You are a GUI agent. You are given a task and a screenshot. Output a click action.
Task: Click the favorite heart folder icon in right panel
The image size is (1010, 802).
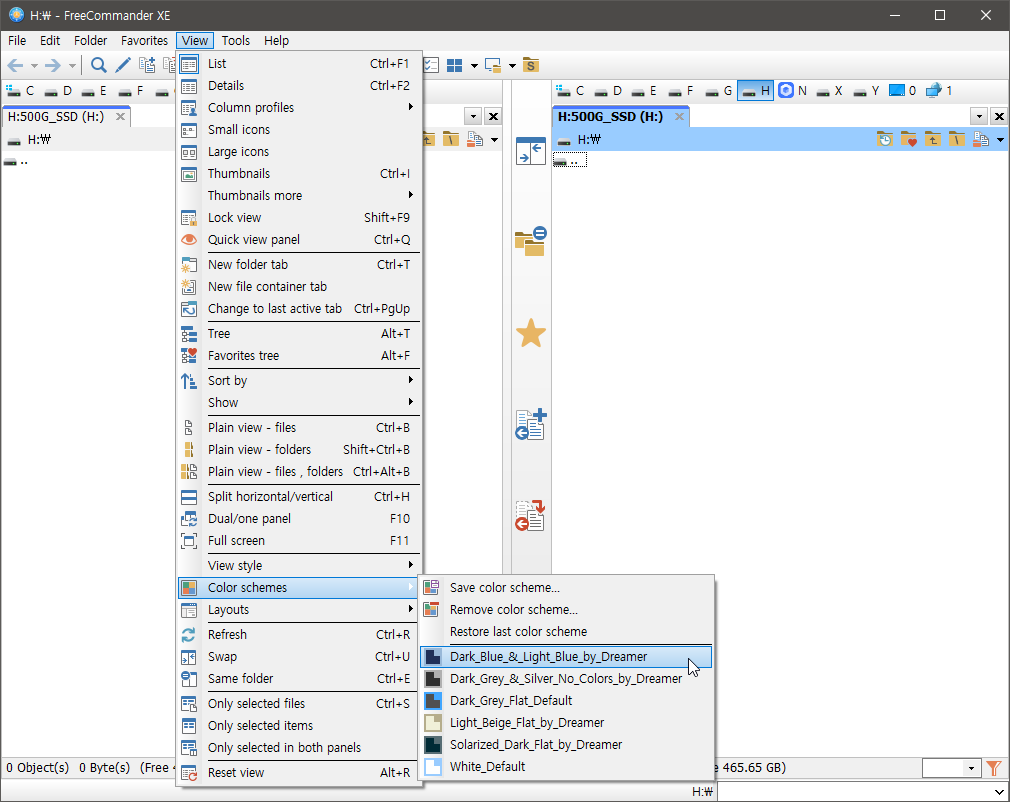tap(908, 139)
